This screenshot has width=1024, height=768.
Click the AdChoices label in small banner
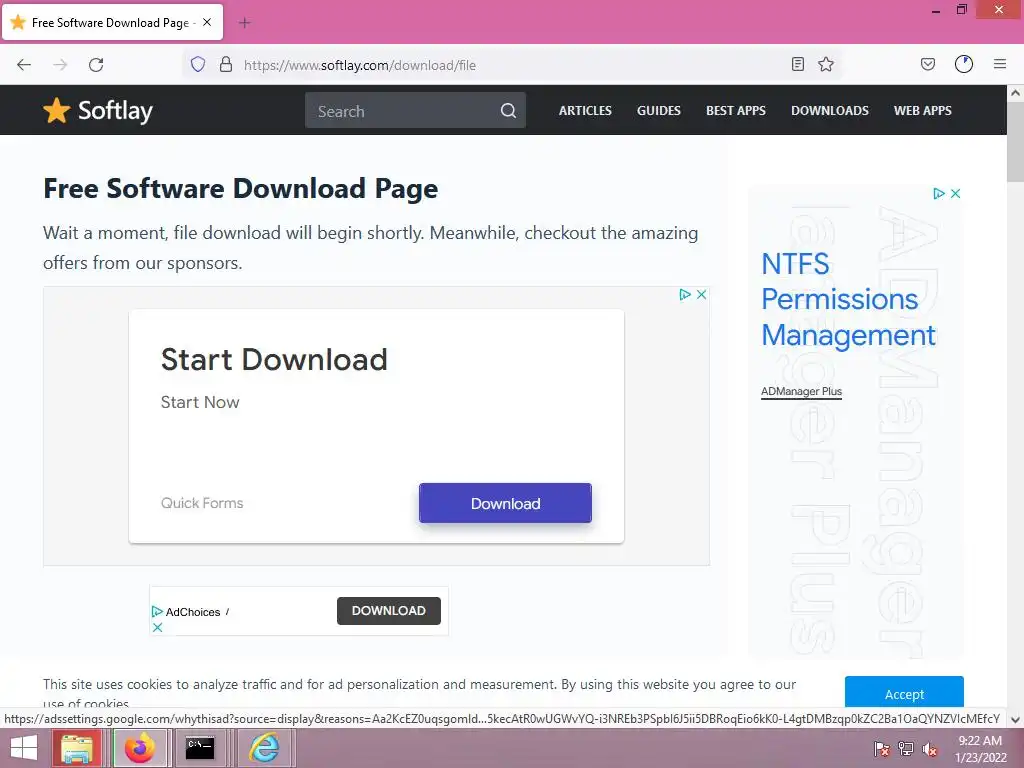pos(192,612)
